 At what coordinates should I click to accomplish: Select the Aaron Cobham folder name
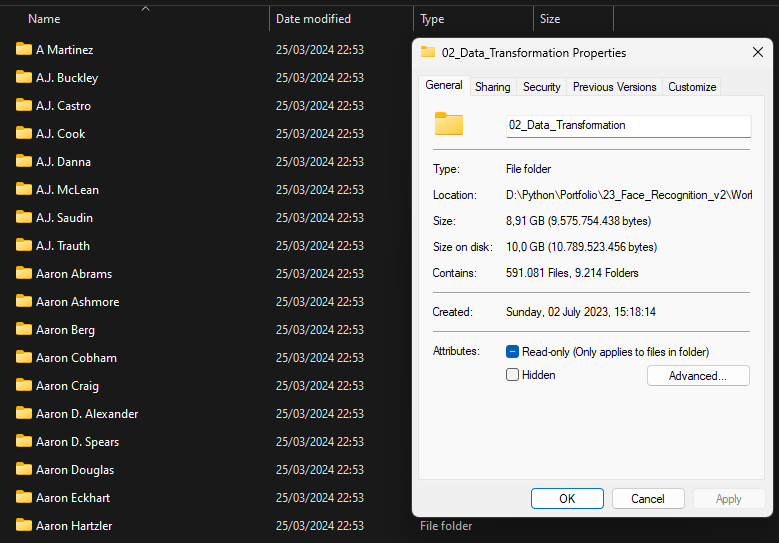click(76, 358)
